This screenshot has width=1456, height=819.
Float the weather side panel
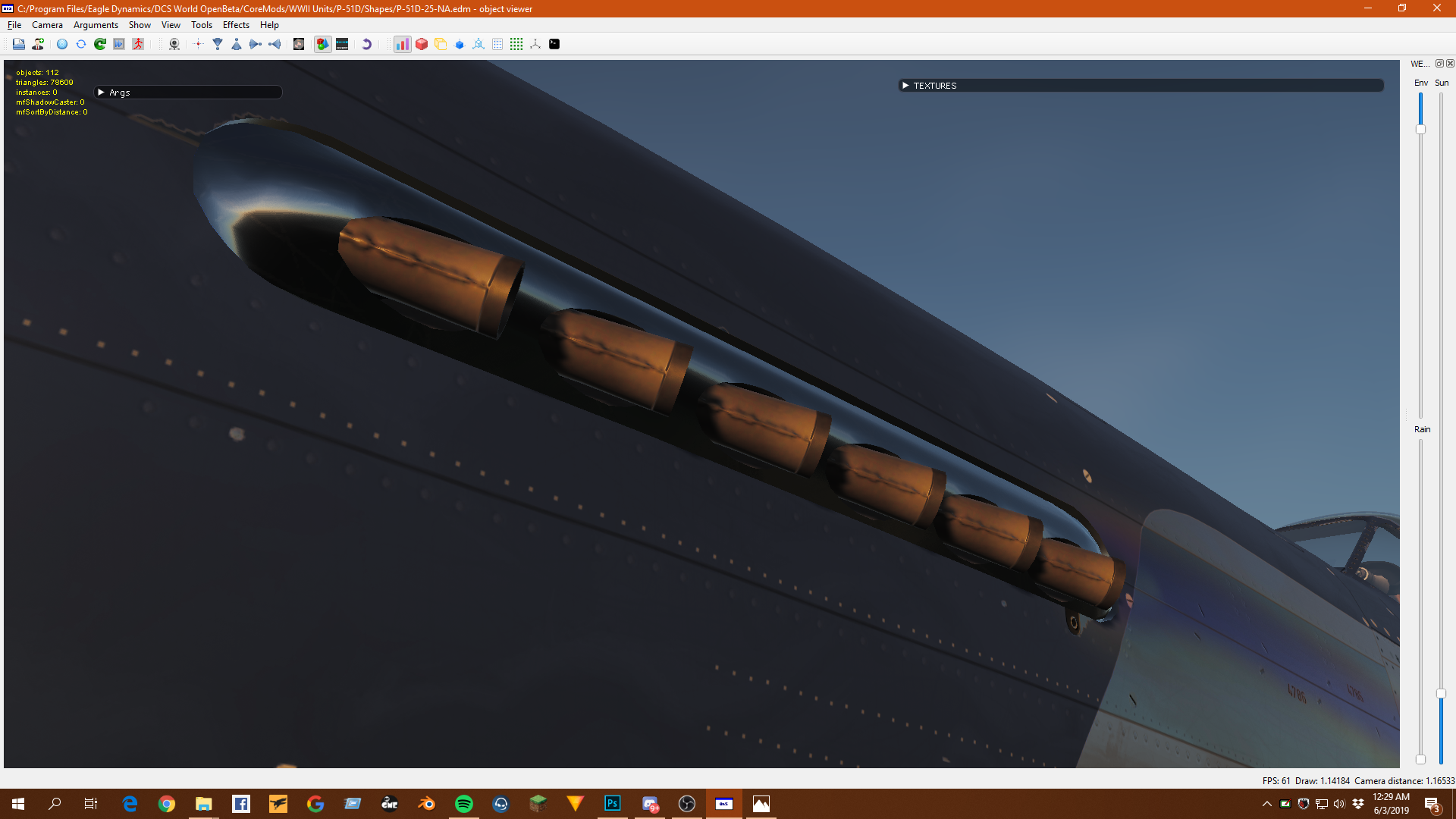pyautogui.click(x=1439, y=64)
